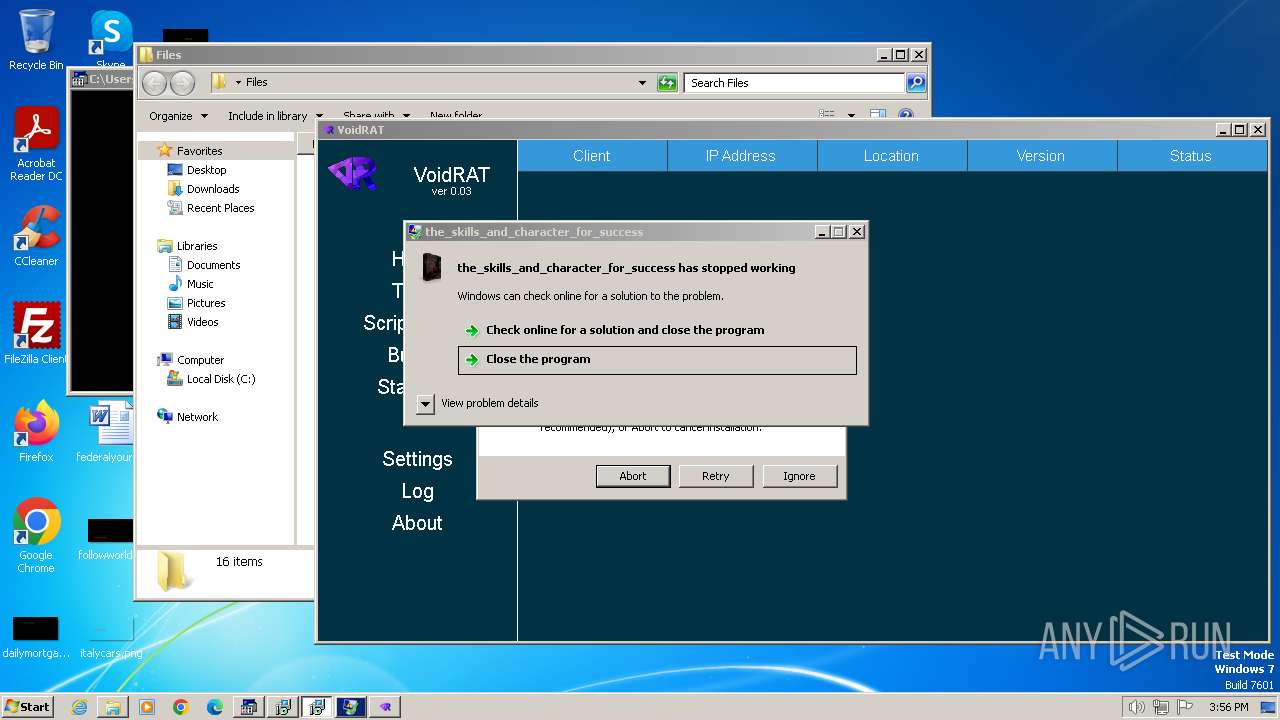Open Organize dropdown in Files window
The image size is (1280, 720).
click(x=178, y=116)
